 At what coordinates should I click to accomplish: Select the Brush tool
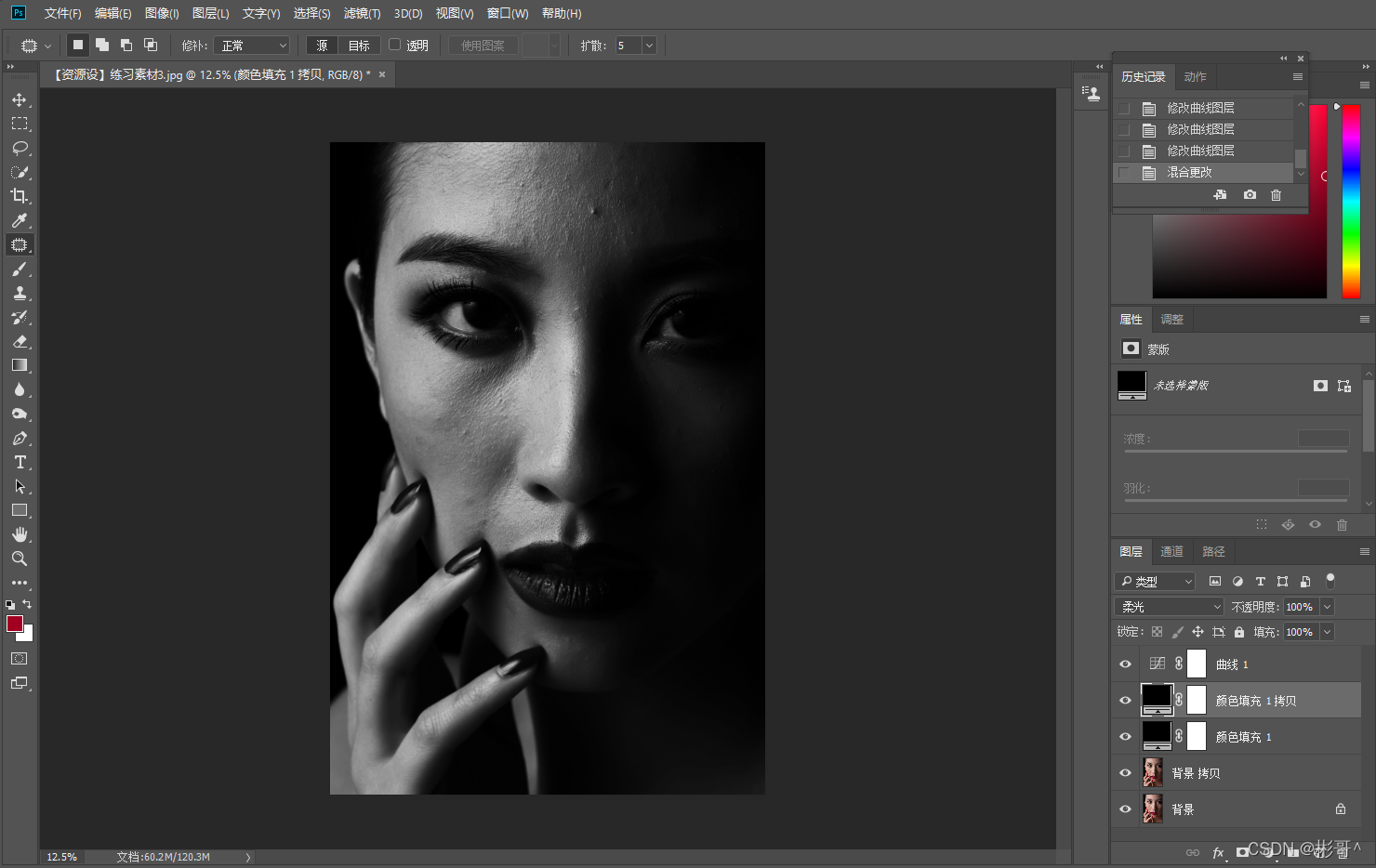(x=20, y=270)
